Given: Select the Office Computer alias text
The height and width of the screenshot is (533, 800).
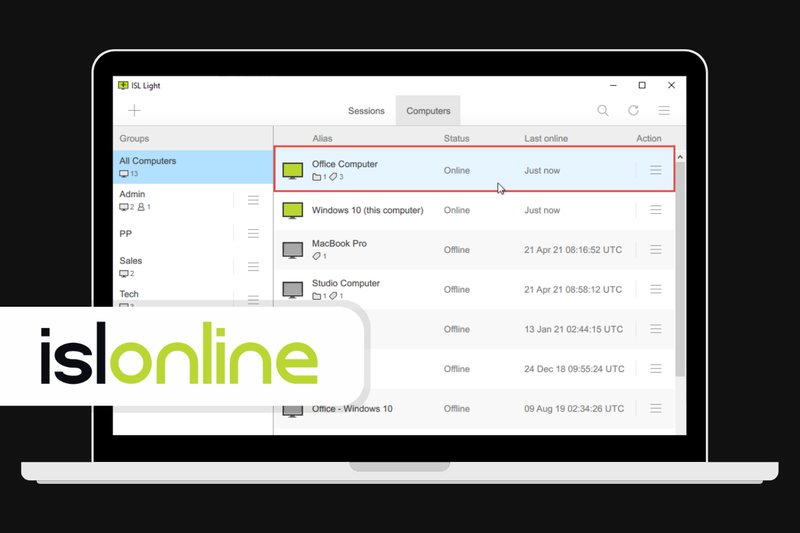Looking at the screenshot, I should [345, 164].
